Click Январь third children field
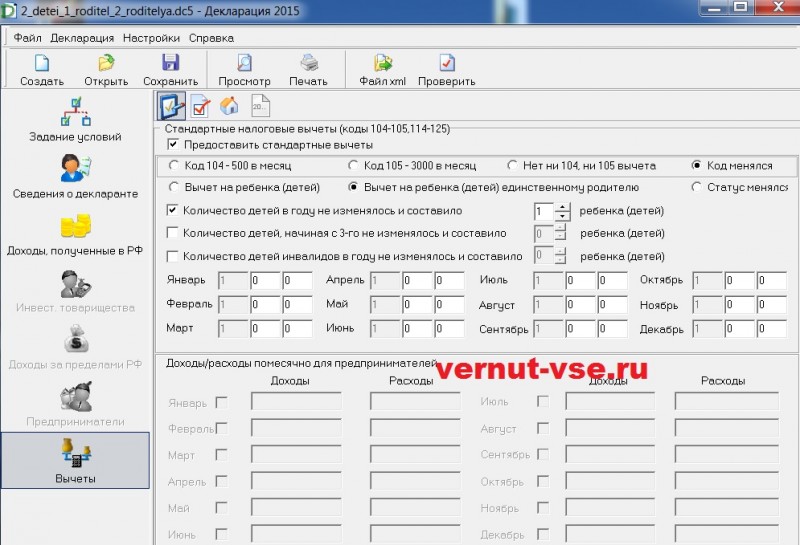This screenshot has width=800, height=545. coord(297,280)
